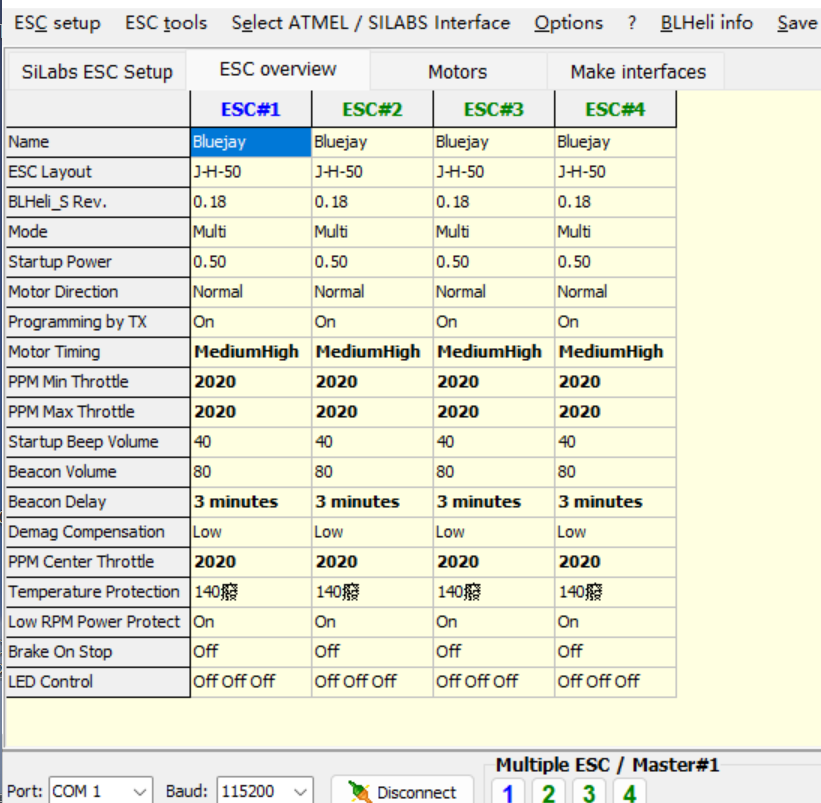Click the BLHeli_S Rev. 0.18 cell for ESC#2
821x803 pixels.
click(372, 202)
